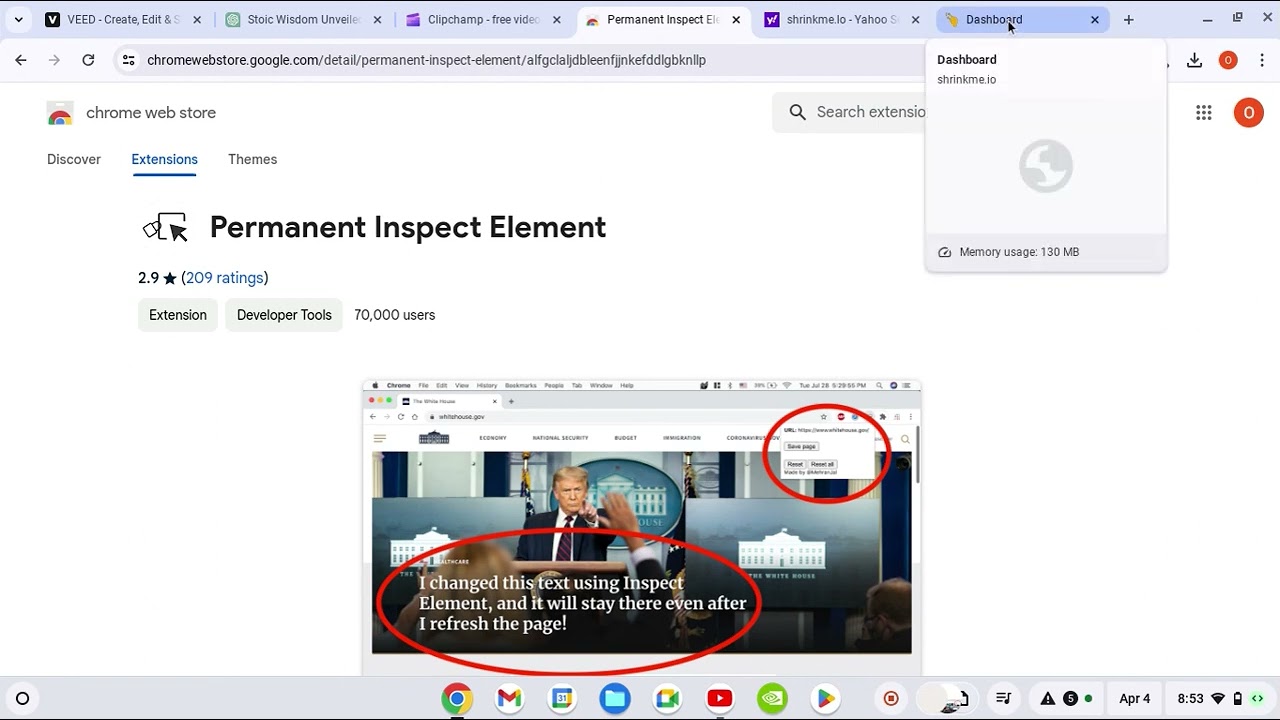Open Gmail from the shelf
This screenshot has height=720, width=1280.
tap(510, 699)
